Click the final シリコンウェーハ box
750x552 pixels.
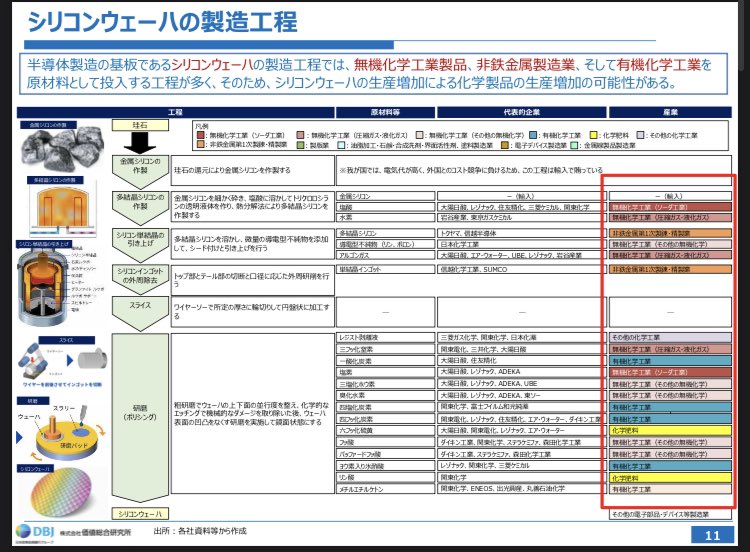click(x=140, y=514)
